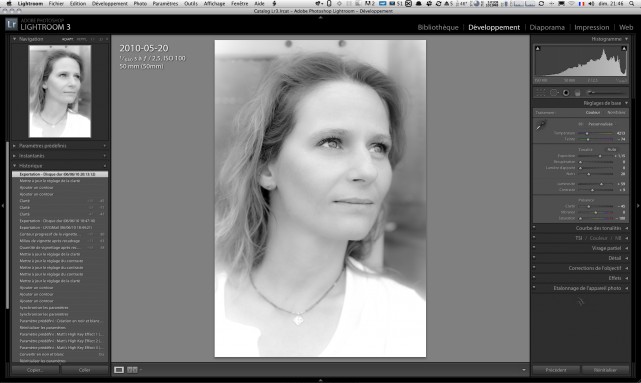Viewport: 641px width, 383px height.
Task: Toggle shadow clipping indicator in histogram
Action: [538, 49]
